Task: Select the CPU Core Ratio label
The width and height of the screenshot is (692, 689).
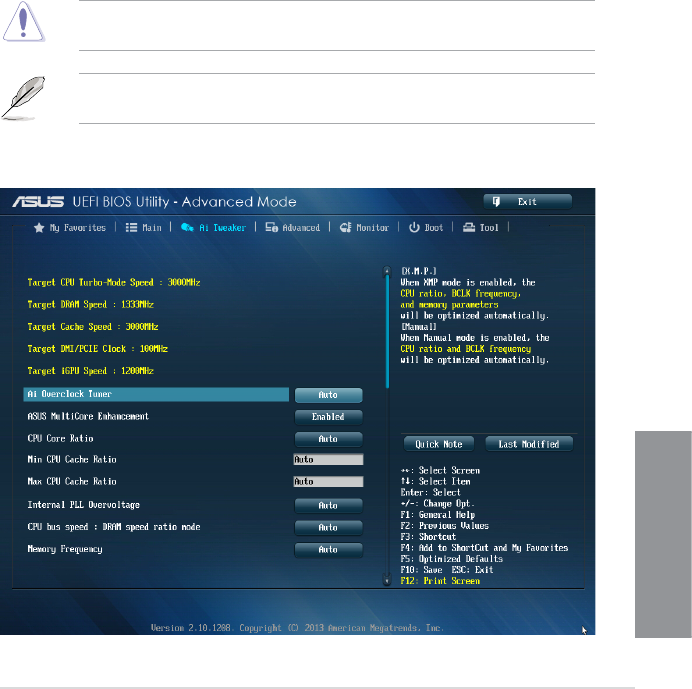Action: (60, 439)
